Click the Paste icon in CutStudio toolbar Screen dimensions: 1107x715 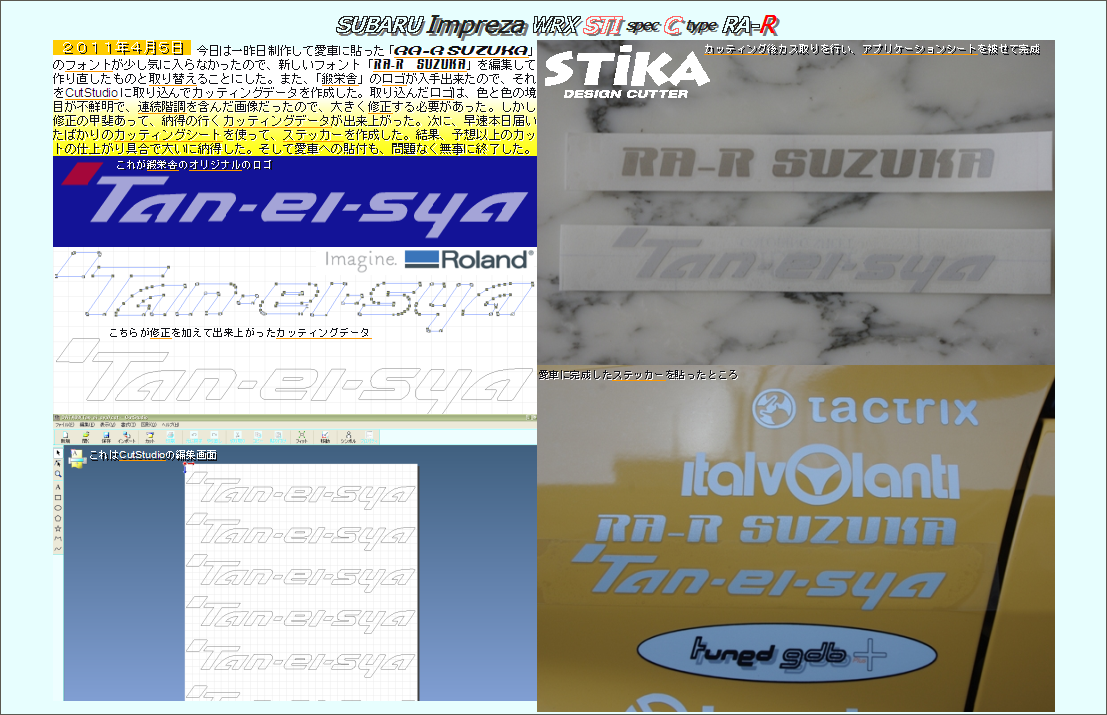point(278,437)
